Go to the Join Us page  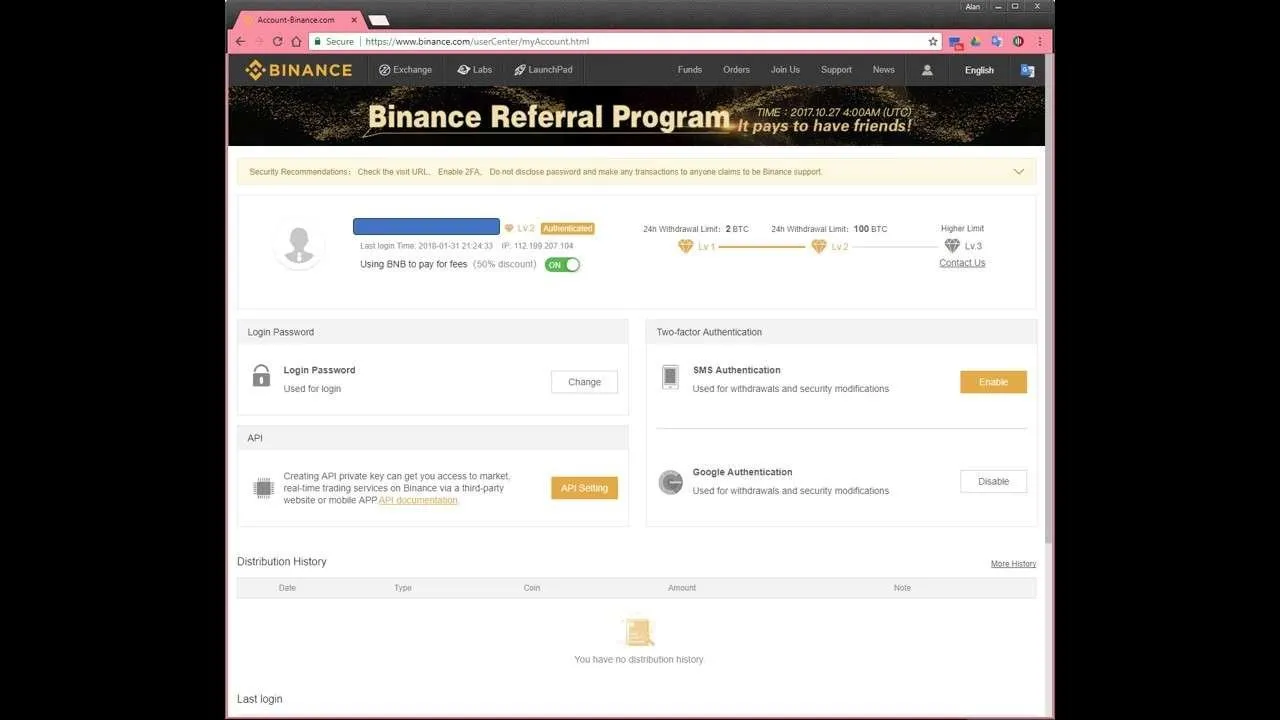pos(785,70)
